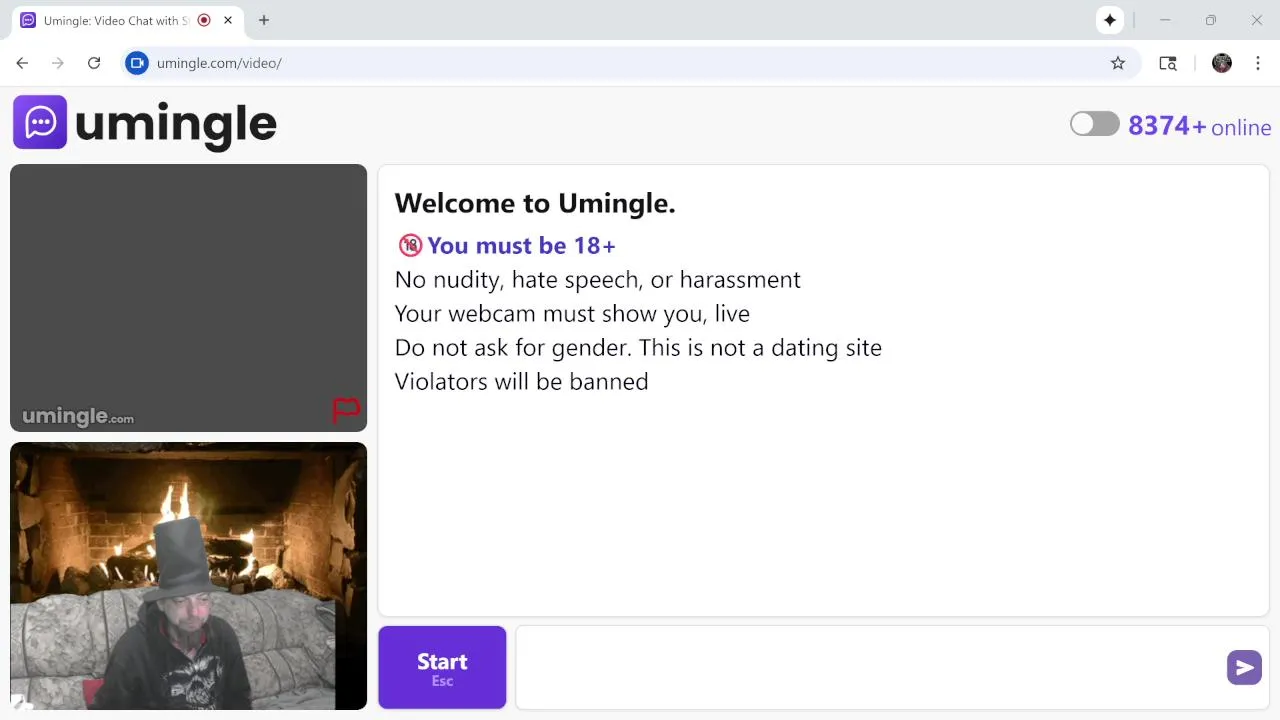Image resolution: width=1280 pixels, height=720 pixels.
Task: Click the red report flag icon
Action: (x=346, y=410)
